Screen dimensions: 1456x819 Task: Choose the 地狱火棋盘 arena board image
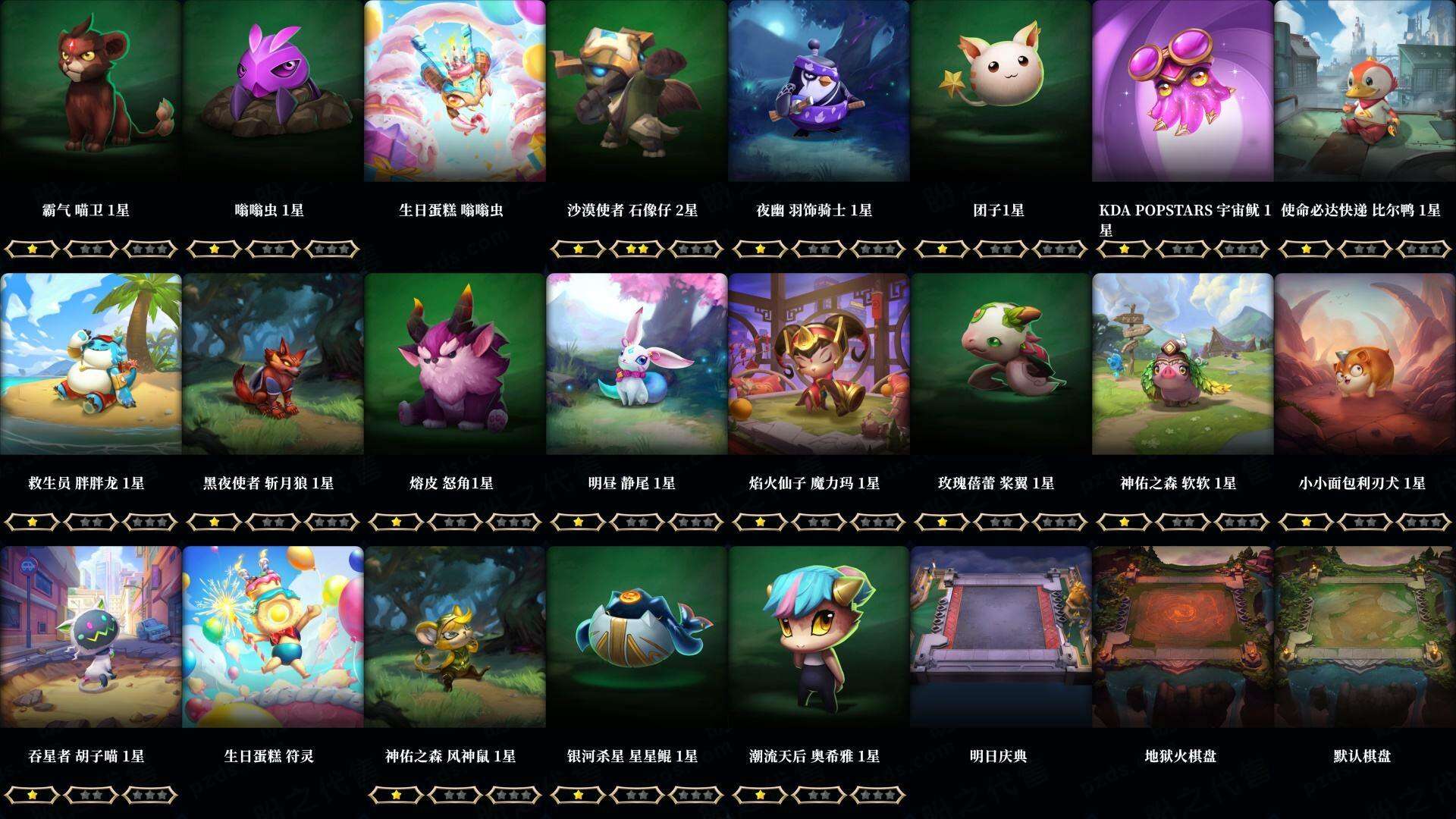(1183, 637)
